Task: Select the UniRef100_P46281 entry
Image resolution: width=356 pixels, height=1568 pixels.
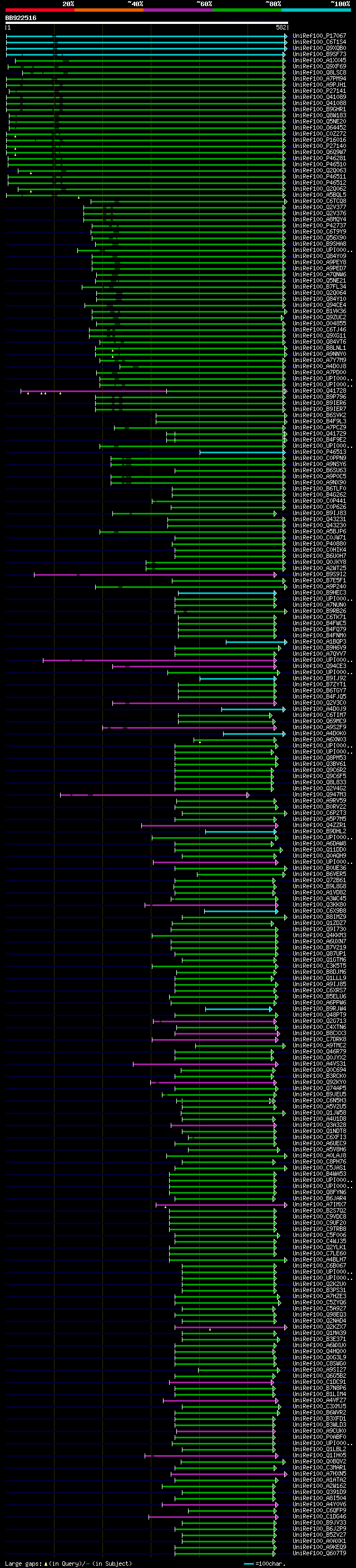Action: pyautogui.click(x=319, y=159)
